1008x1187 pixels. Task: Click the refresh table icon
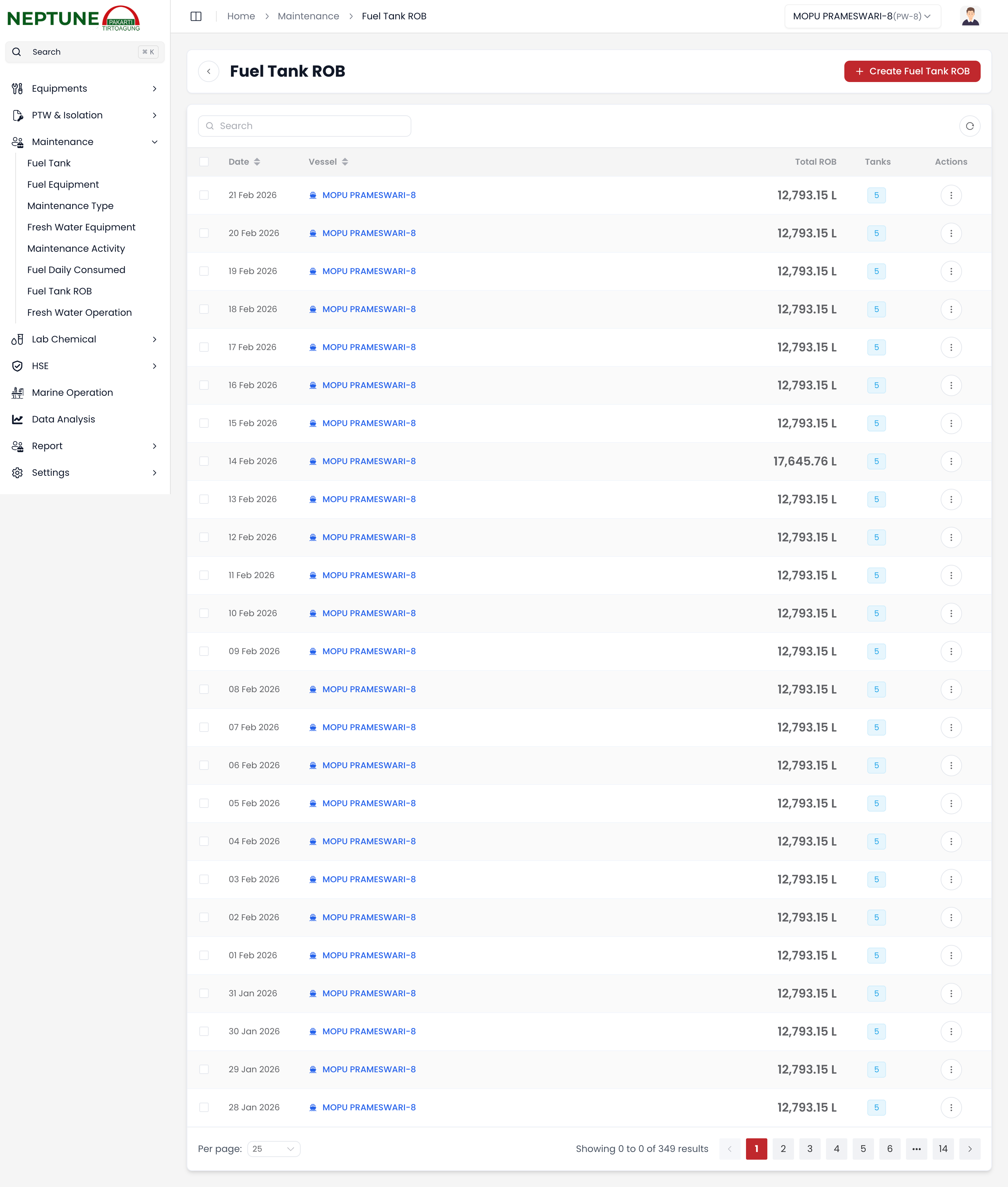tap(969, 126)
